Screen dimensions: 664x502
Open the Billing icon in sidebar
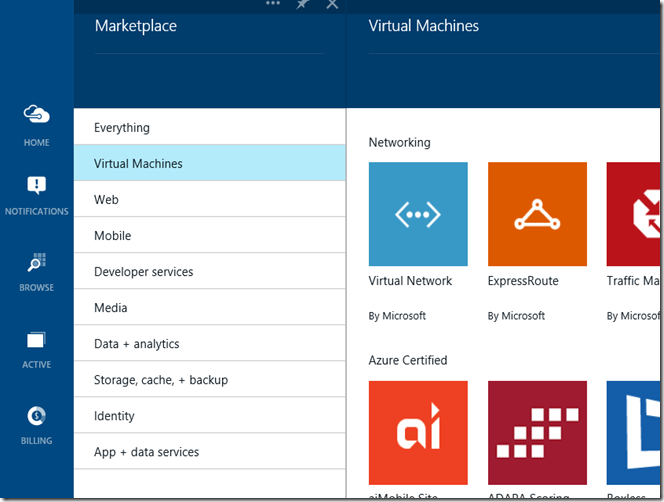point(37,416)
